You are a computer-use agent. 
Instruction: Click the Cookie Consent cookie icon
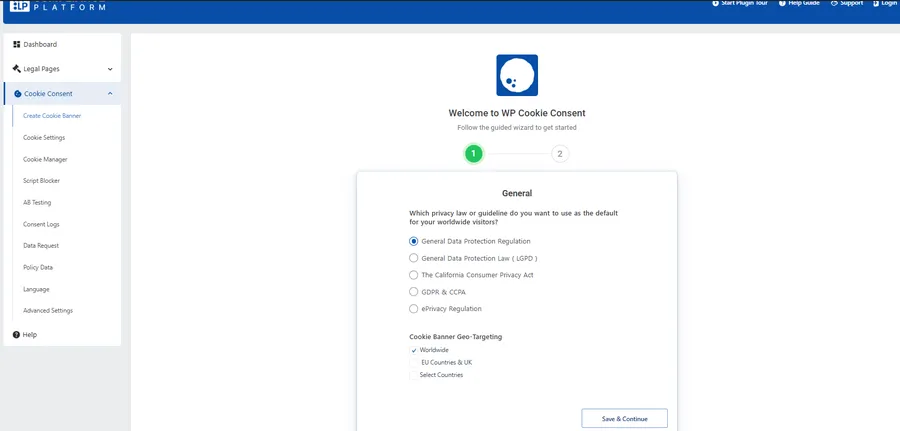(x=18, y=94)
